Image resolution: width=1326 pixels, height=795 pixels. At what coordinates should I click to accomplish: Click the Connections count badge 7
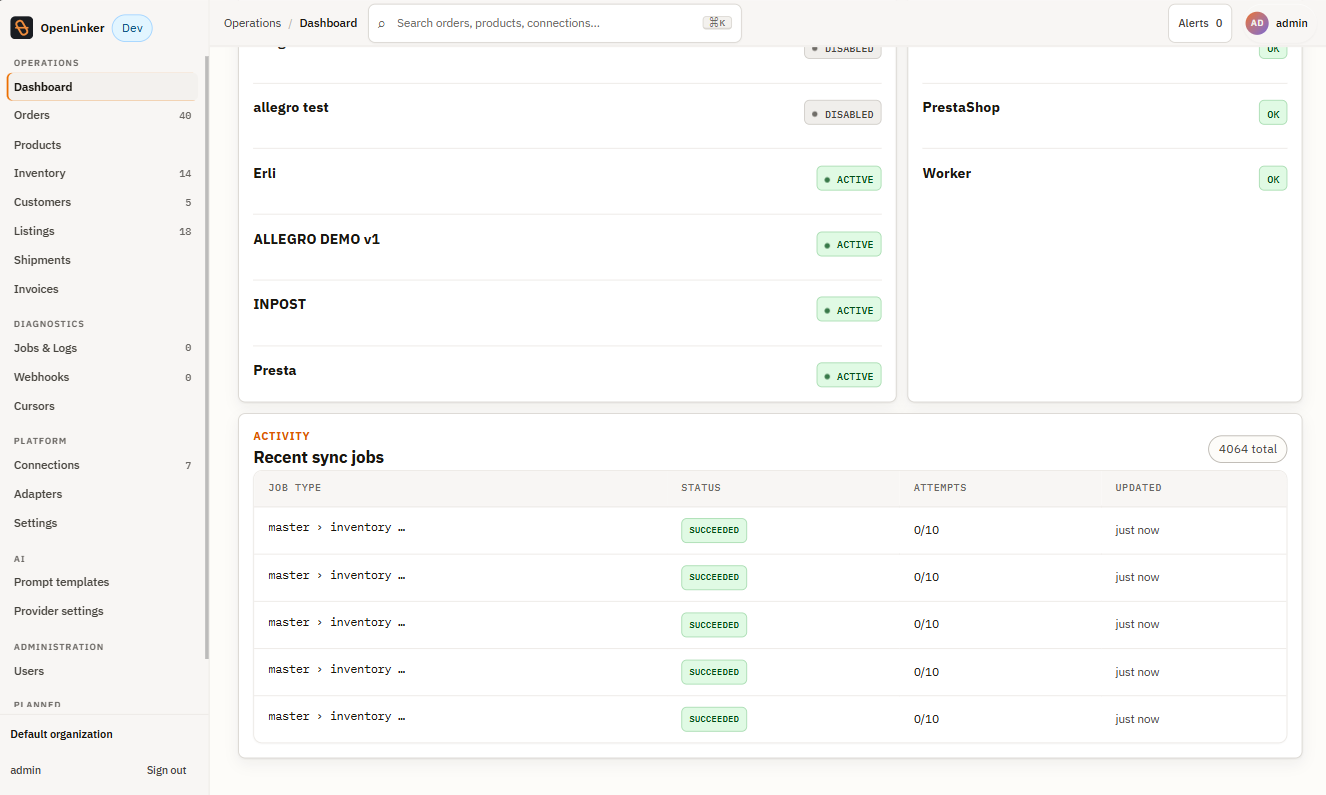[x=188, y=466]
